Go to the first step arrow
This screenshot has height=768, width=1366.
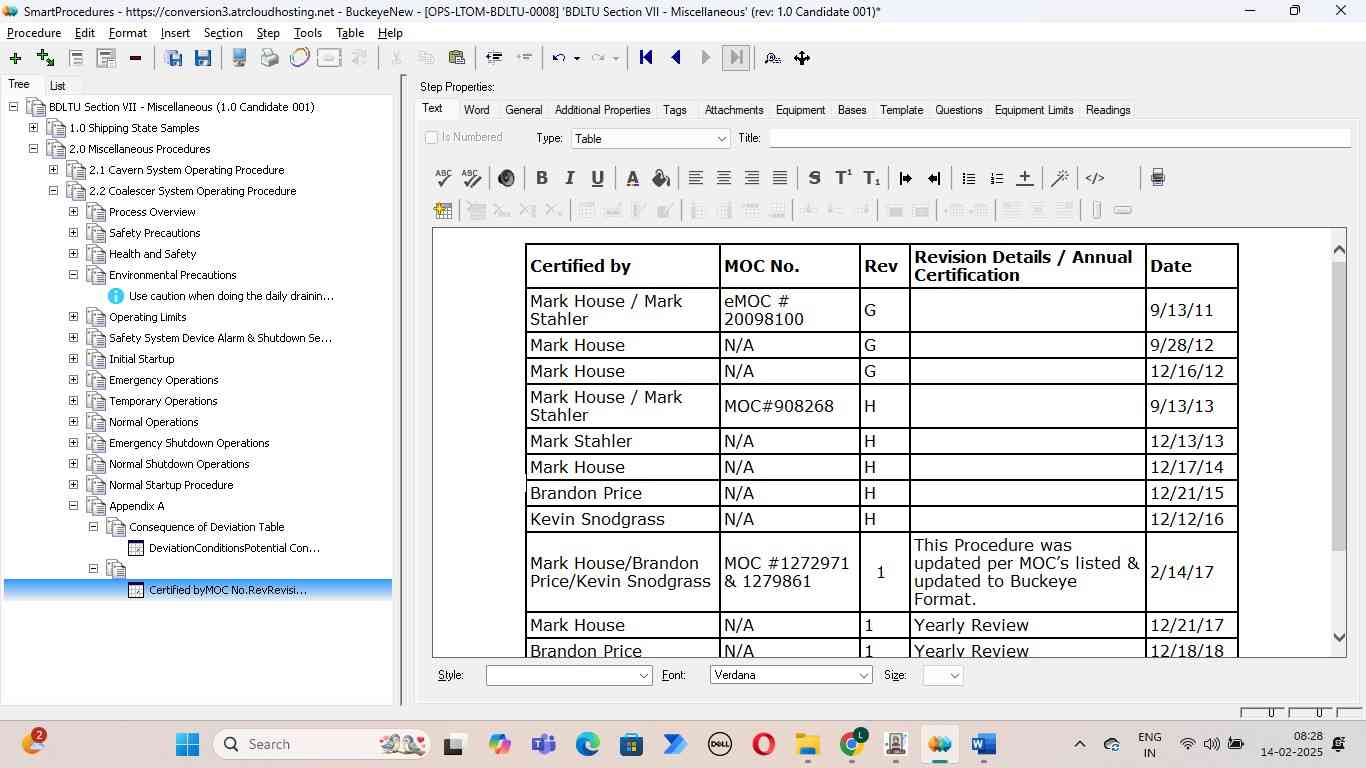click(646, 58)
